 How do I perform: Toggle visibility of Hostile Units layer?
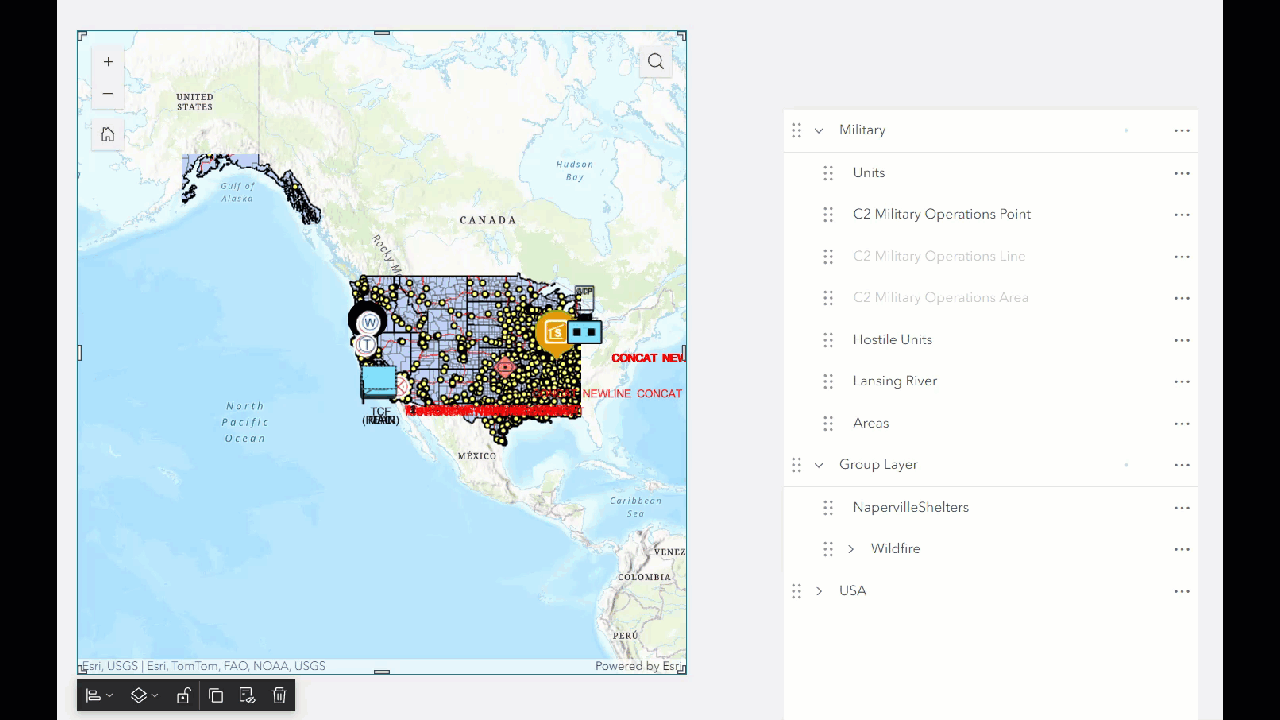[892, 339]
